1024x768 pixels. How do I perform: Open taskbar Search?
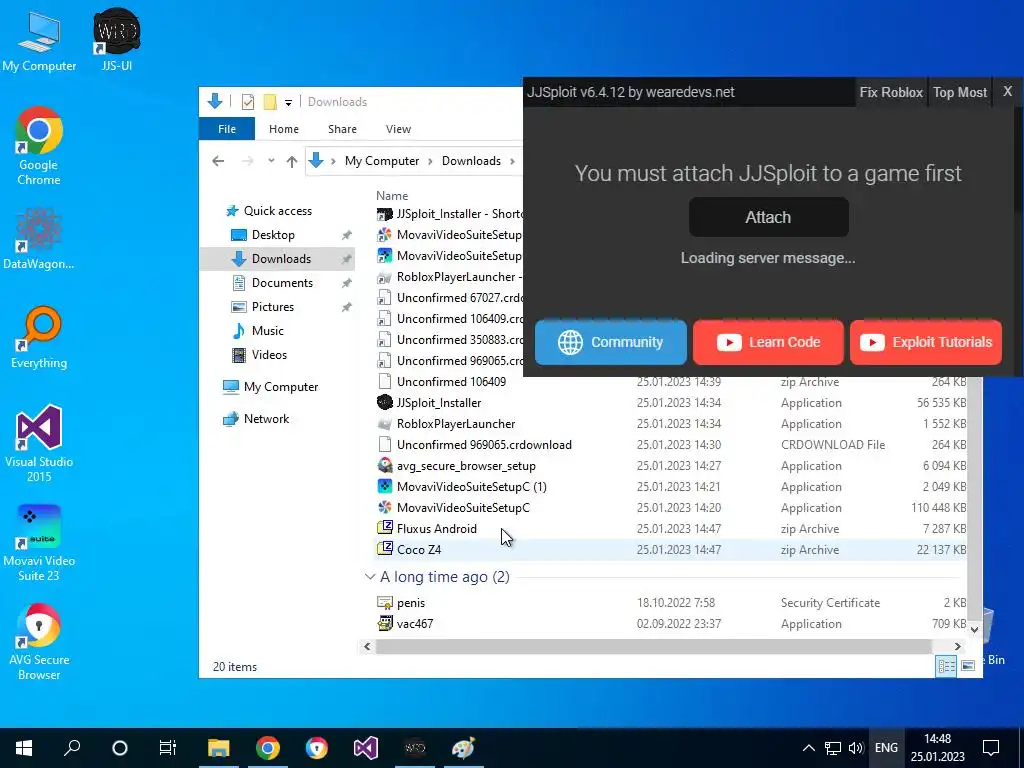coord(72,748)
